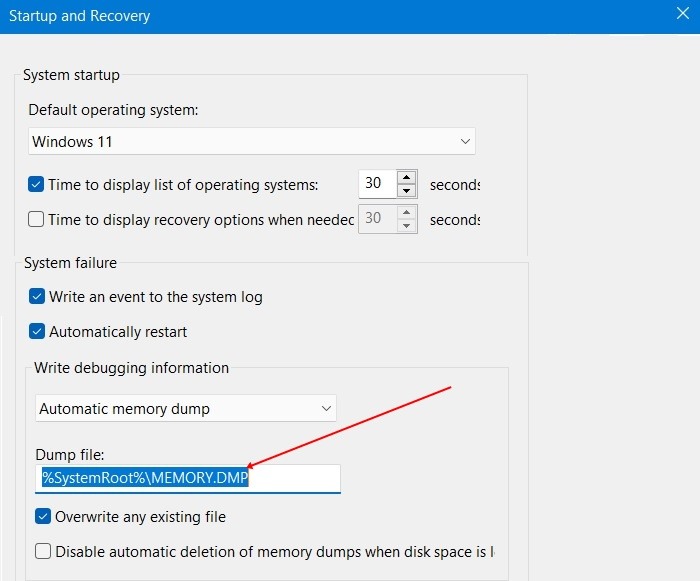Screen dimensions: 700x581
Task: Disable the 'Automatically restart' checkbox
Action: coord(37,331)
